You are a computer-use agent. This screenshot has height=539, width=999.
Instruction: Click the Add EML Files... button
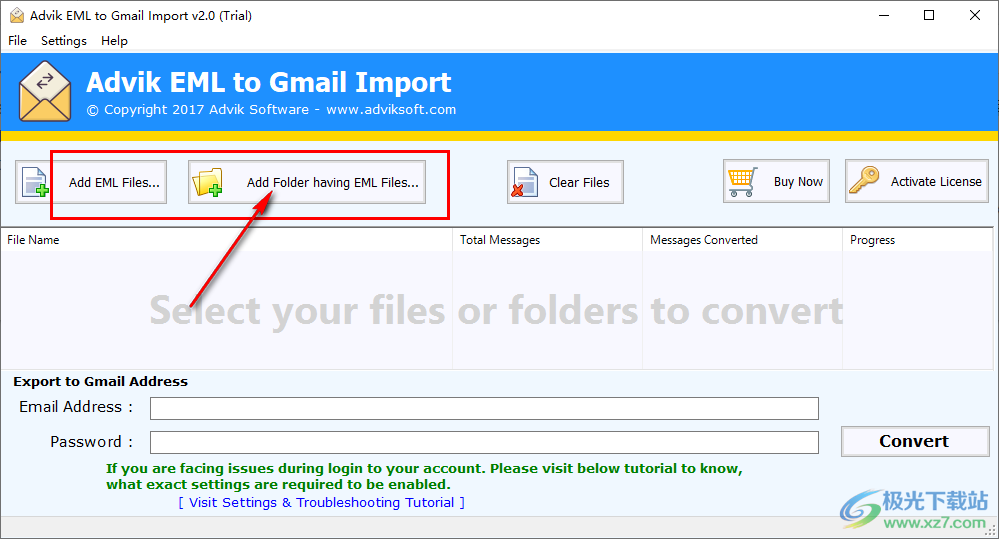(91, 182)
